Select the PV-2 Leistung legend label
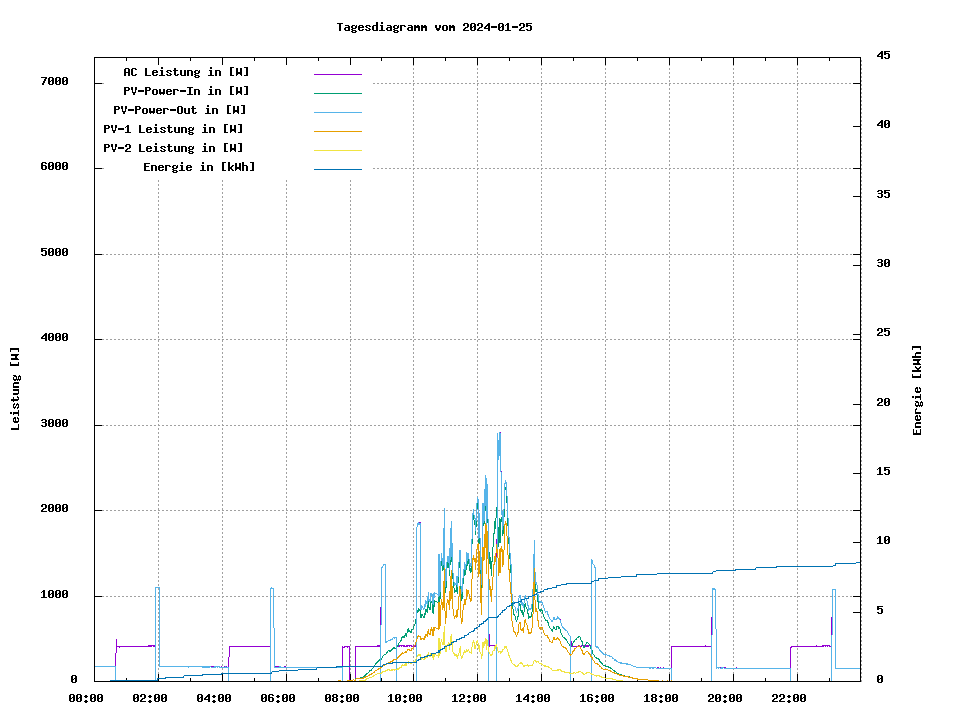The height and width of the screenshot is (720, 960). tap(173, 148)
